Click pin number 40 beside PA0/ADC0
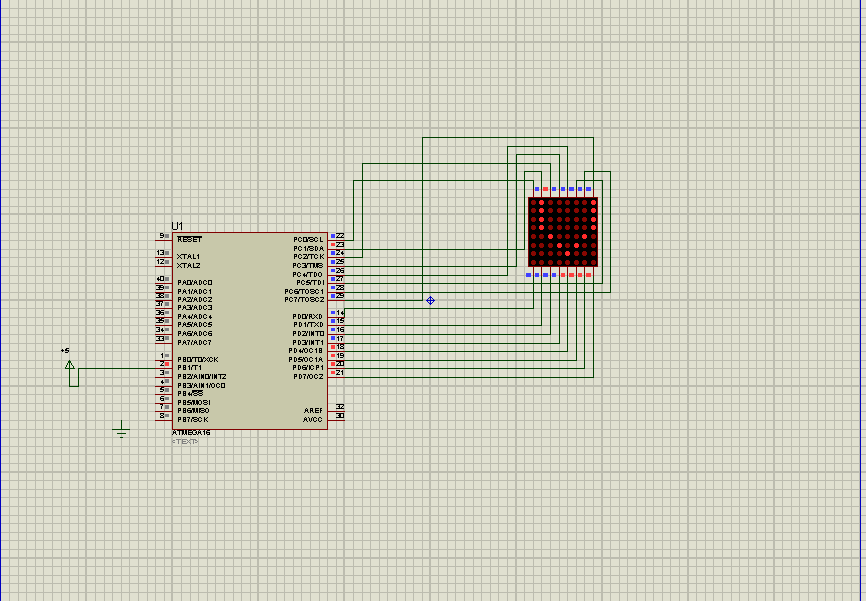The width and height of the screenshot is (866, 601). pyautogui.click(x=160, y=279)
